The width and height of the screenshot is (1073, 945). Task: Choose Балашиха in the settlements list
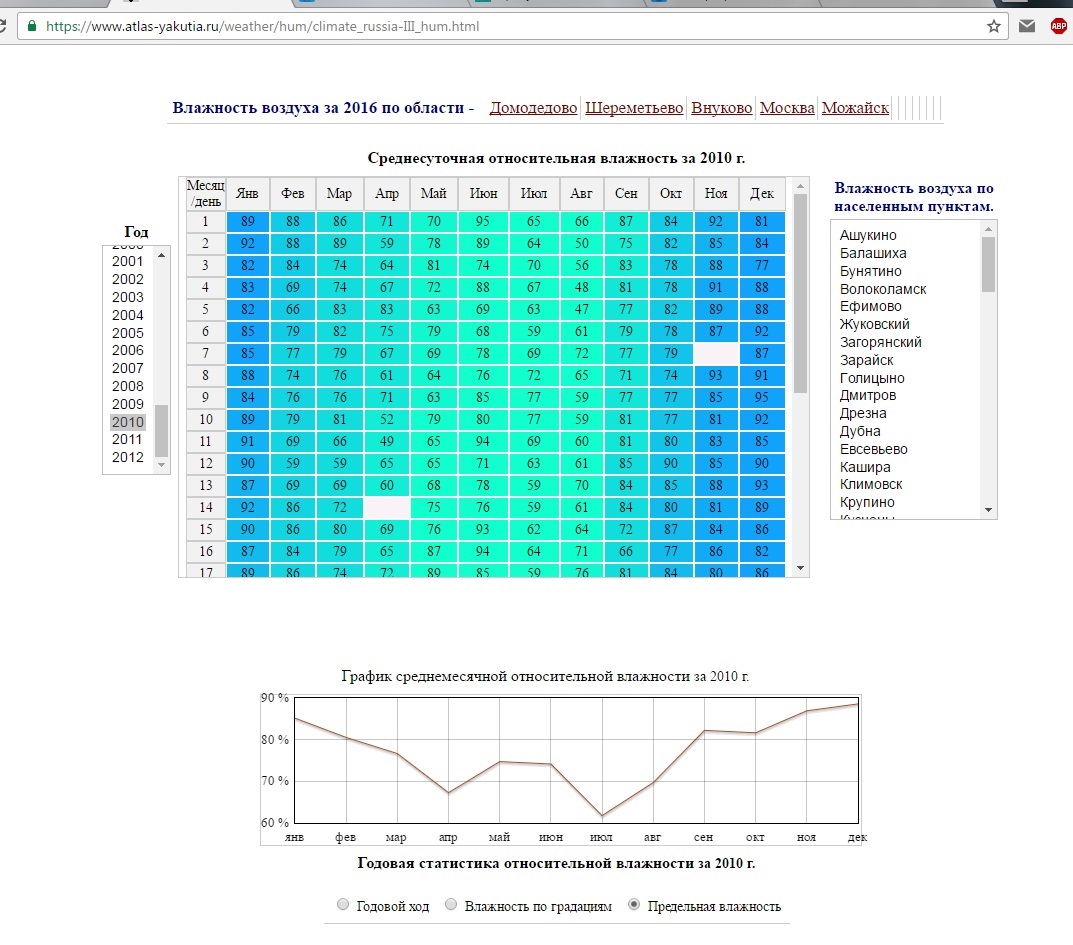point(873,253)
